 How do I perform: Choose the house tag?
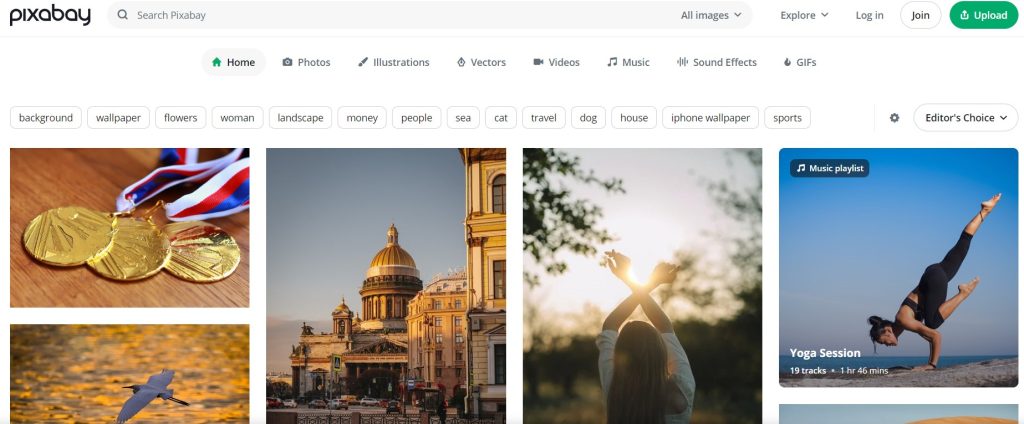click(634, 118)
